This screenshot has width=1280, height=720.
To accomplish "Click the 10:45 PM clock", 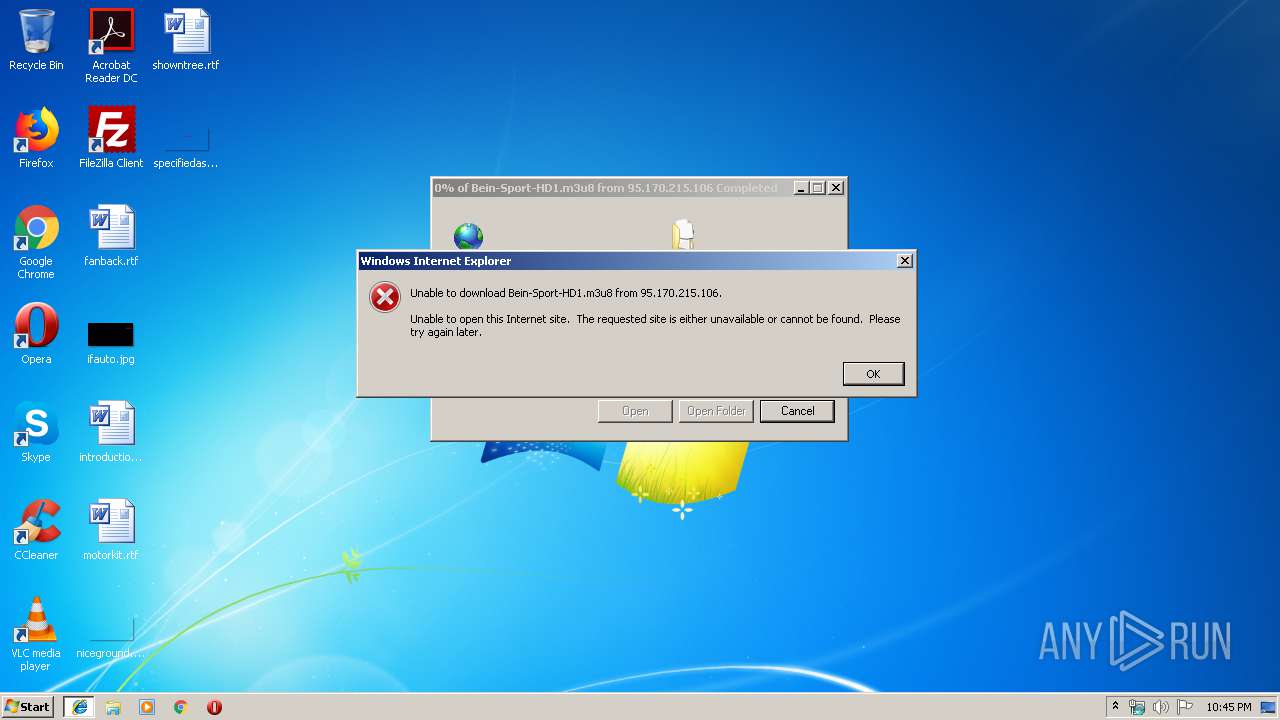I will pos(1228,707).
